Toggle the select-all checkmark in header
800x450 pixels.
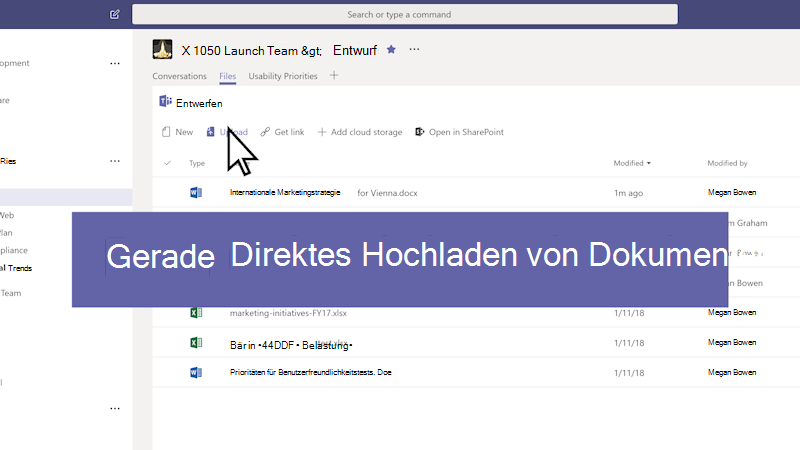pyautogui.click(x=167, y=163)
